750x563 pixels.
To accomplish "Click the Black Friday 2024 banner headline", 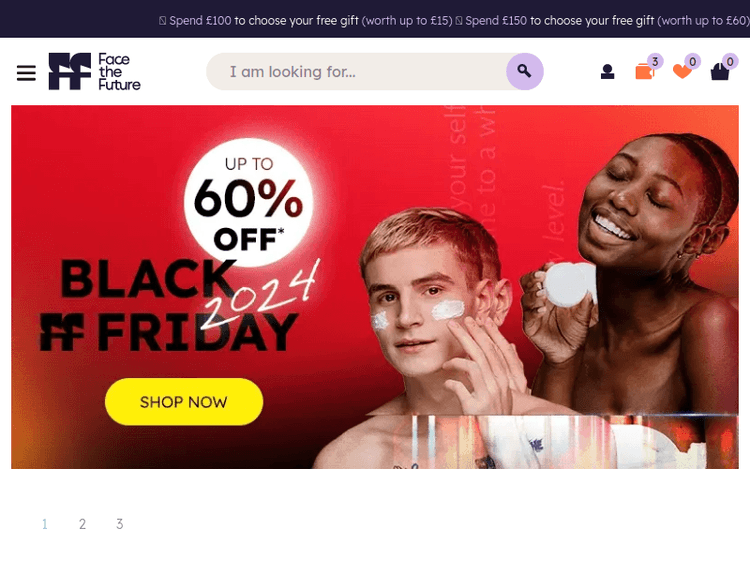I will [x=179, y=304].
